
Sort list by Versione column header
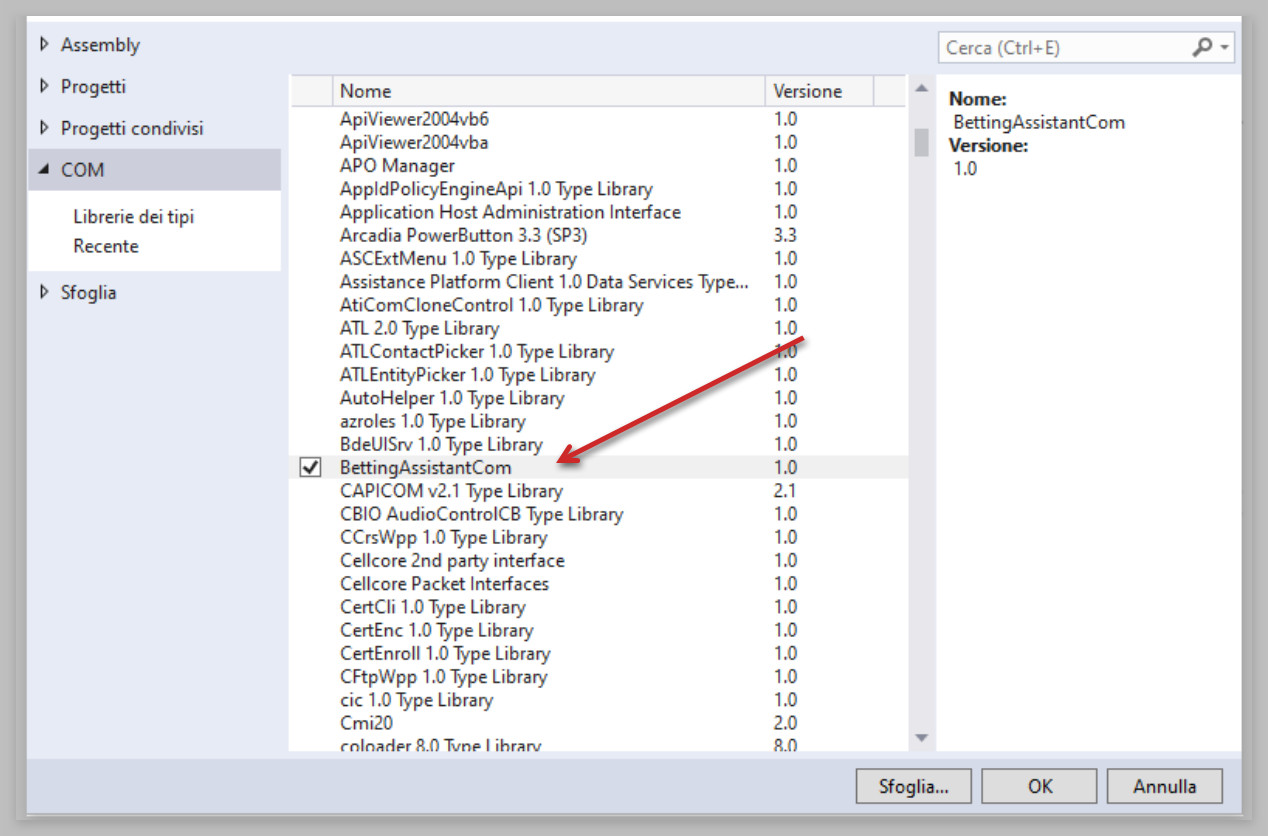(818, 91)
